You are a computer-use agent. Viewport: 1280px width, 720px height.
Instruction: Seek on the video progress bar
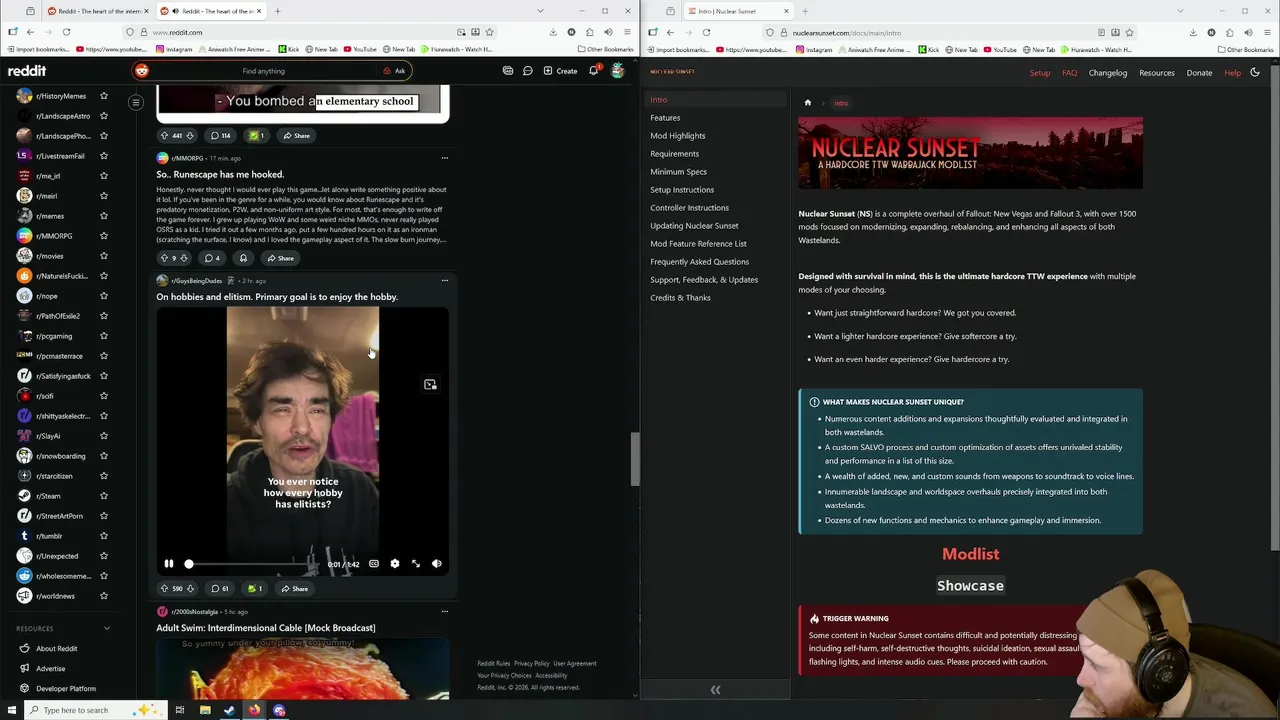point(252,564)
